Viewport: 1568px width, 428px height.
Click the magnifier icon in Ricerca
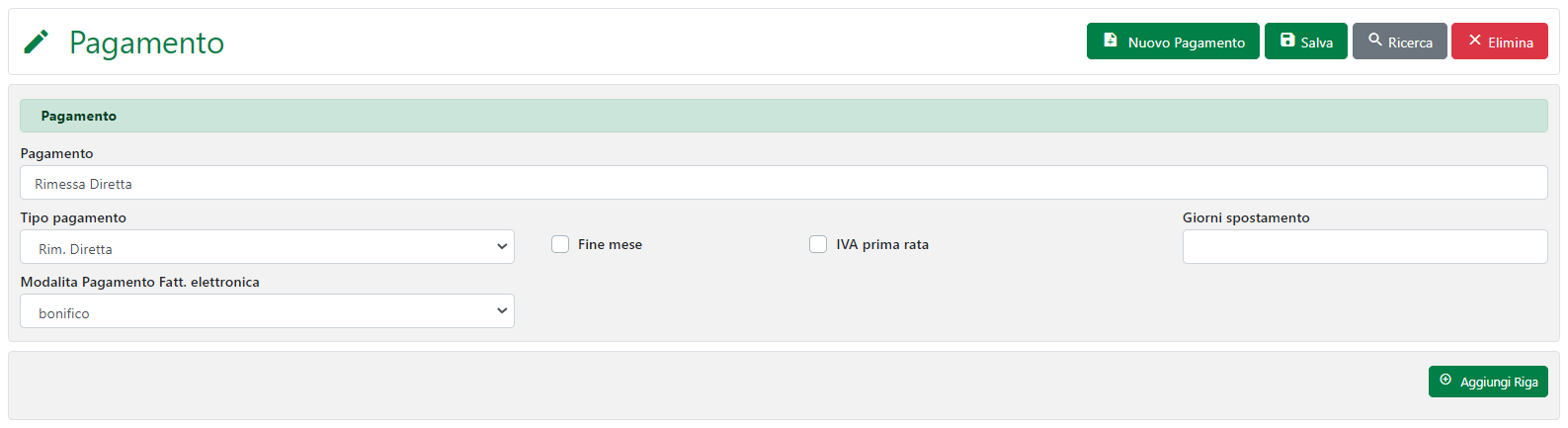click(1374, 41)
